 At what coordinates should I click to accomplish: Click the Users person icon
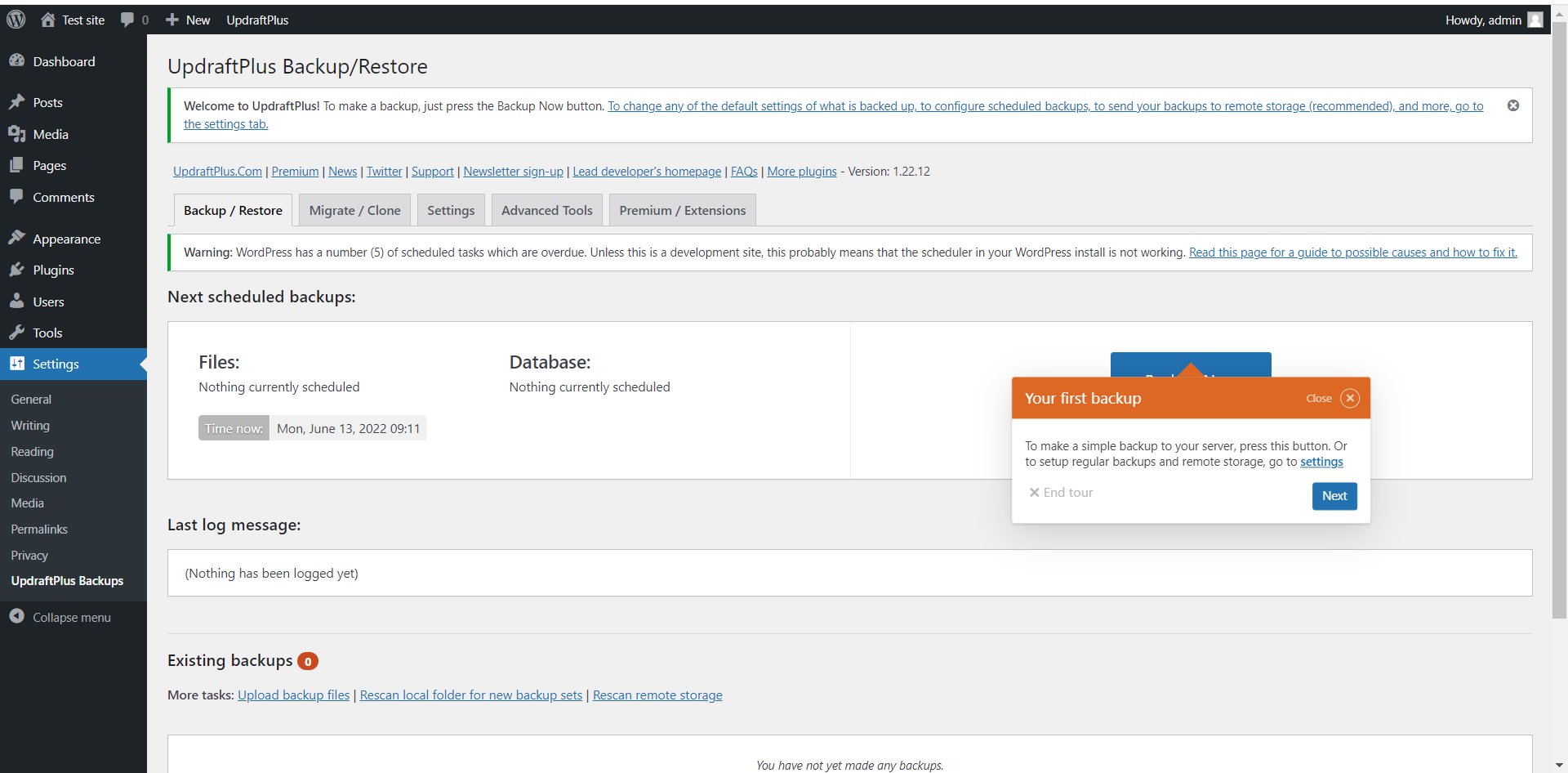tap(17, 302)
